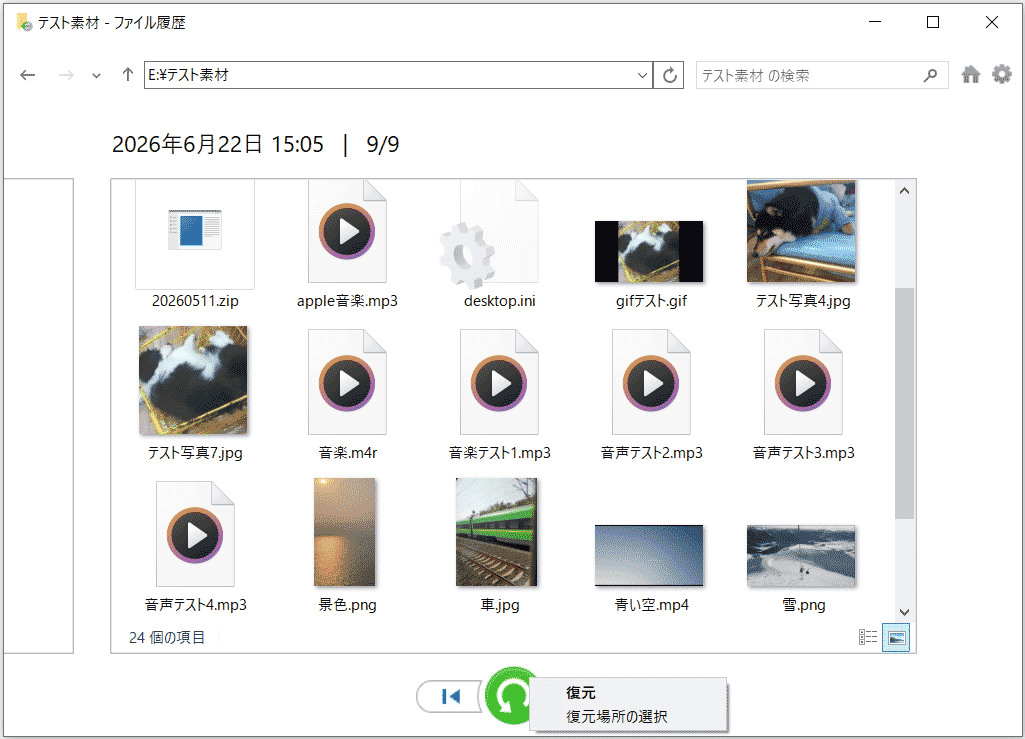Select the 景色.png sunset thumbnail
The width and height of the screenshot is (1025, 739).
point(344,532)
